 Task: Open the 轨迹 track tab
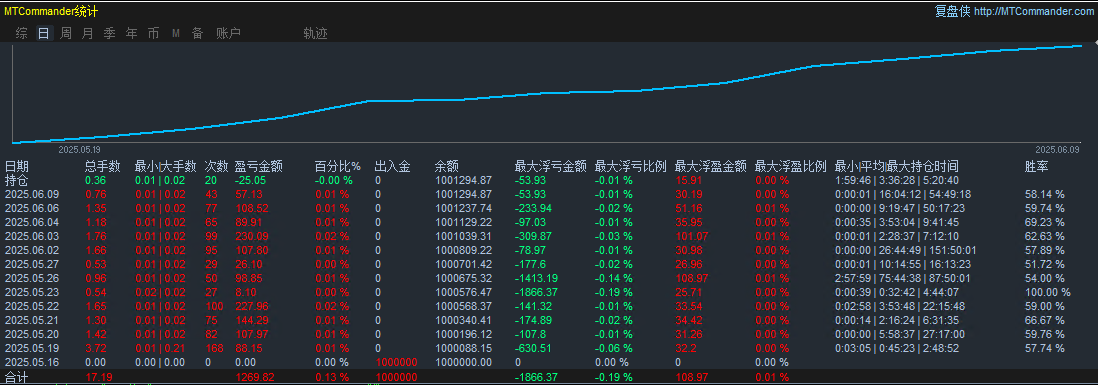pyautogui.click(x=315, y=33)
